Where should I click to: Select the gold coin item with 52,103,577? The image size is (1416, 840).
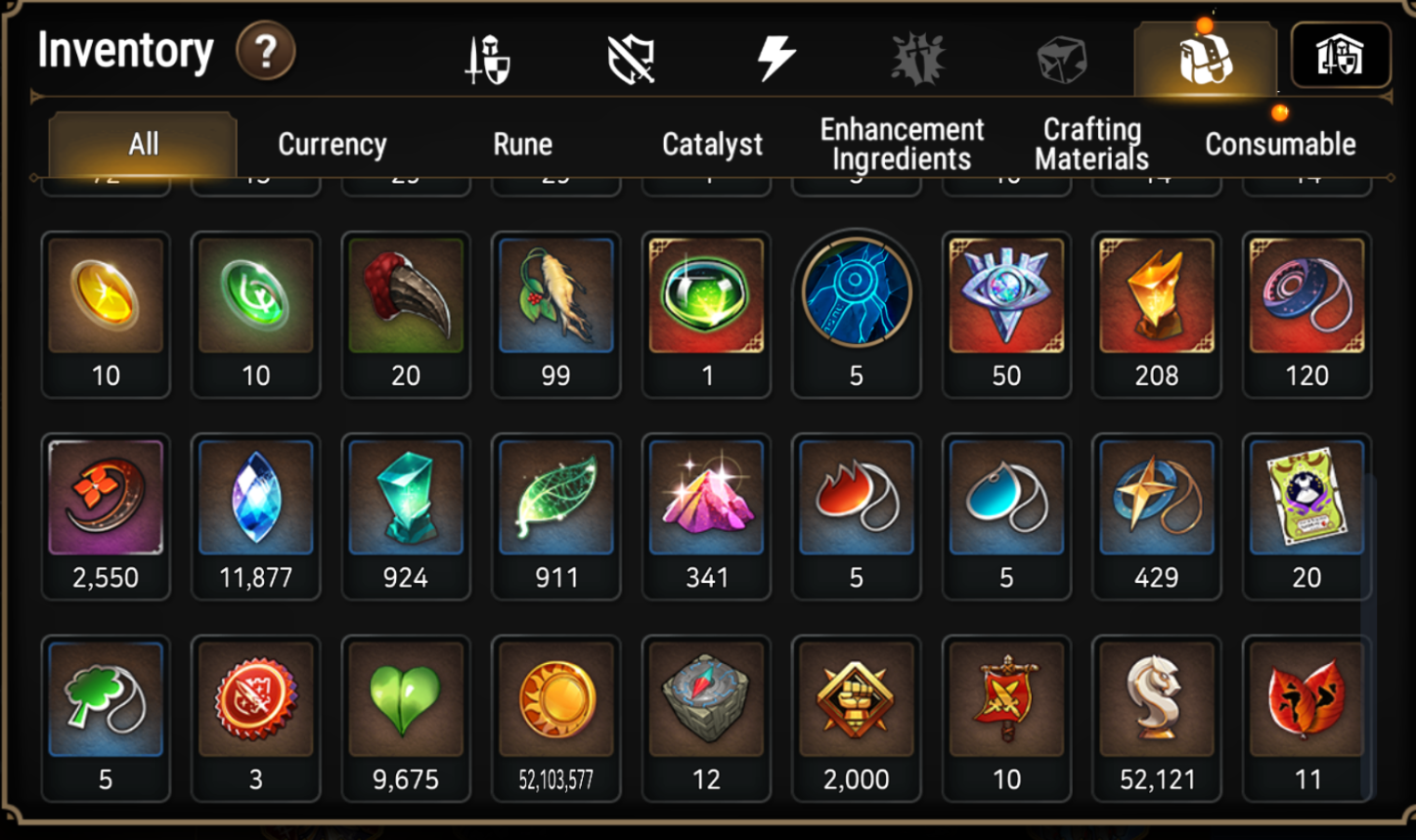click(555, 719)
